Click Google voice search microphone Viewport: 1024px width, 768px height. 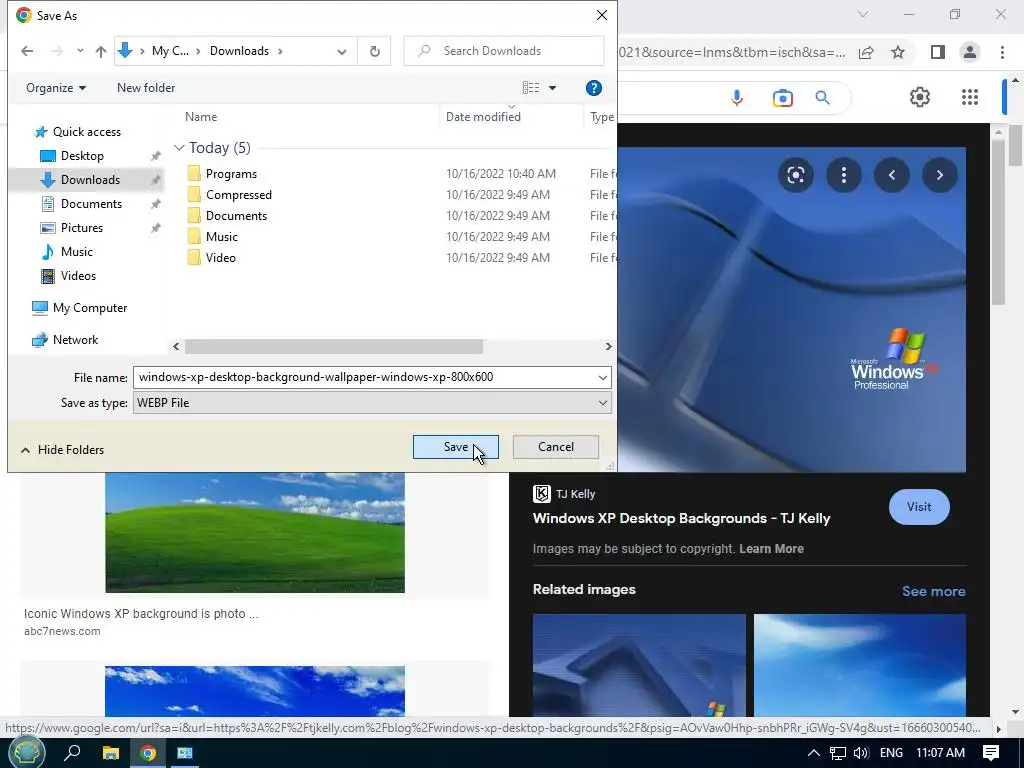(737, 98)
